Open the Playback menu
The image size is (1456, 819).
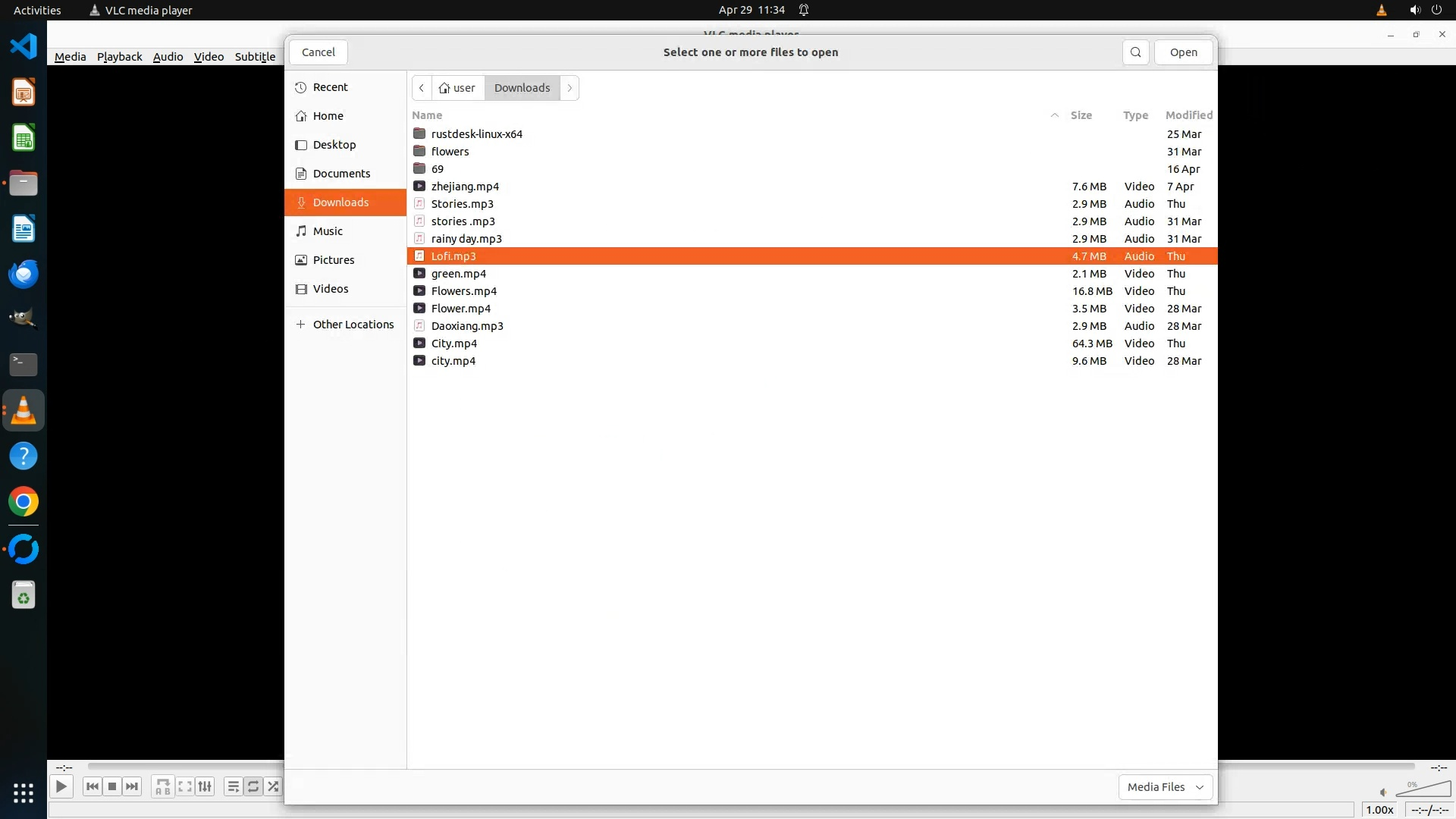119,57
